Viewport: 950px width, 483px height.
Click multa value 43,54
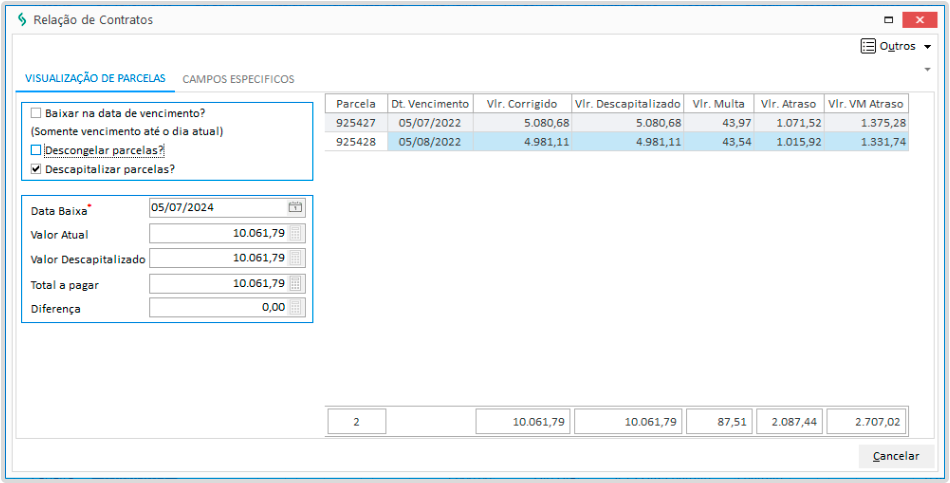pyautogui.click(x=719, y=142)
